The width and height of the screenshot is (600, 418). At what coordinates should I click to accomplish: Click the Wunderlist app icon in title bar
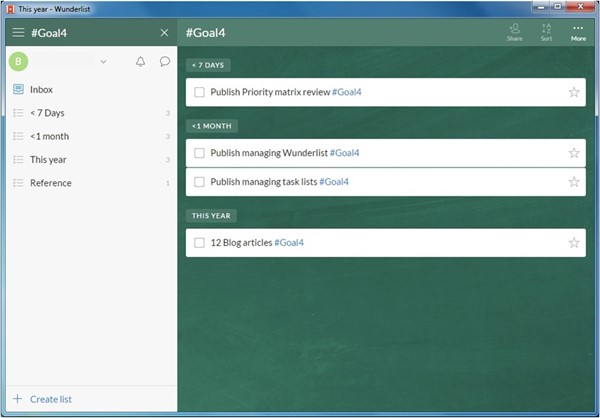point(11,9)
